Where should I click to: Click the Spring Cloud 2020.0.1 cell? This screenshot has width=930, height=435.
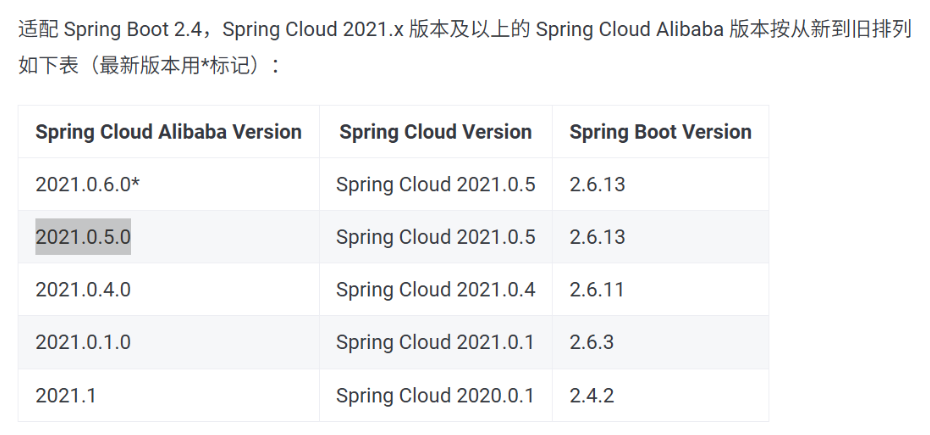[x=435, y=395]
